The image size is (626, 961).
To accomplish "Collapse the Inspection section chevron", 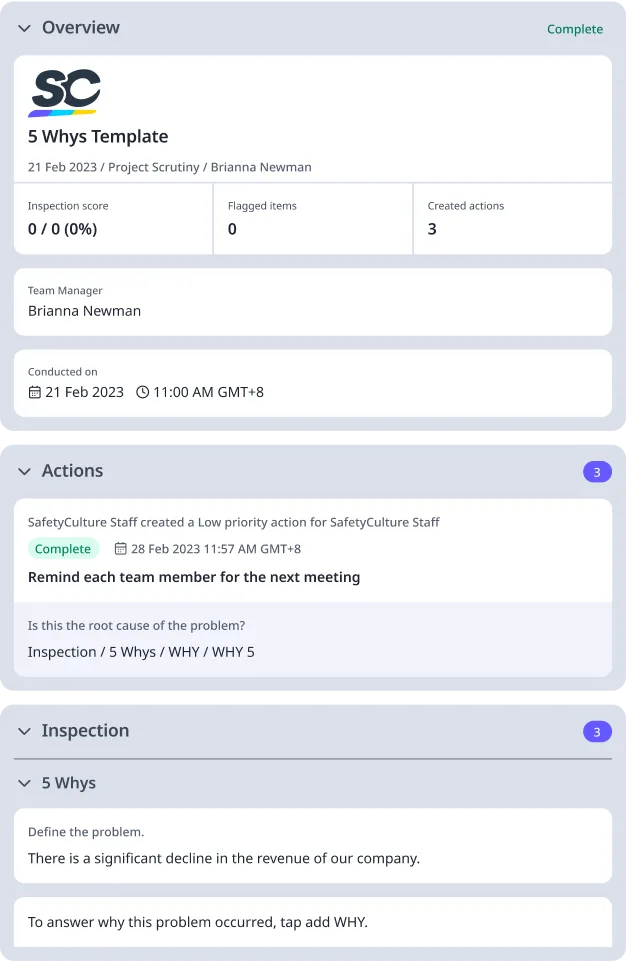I will [24, 731].
